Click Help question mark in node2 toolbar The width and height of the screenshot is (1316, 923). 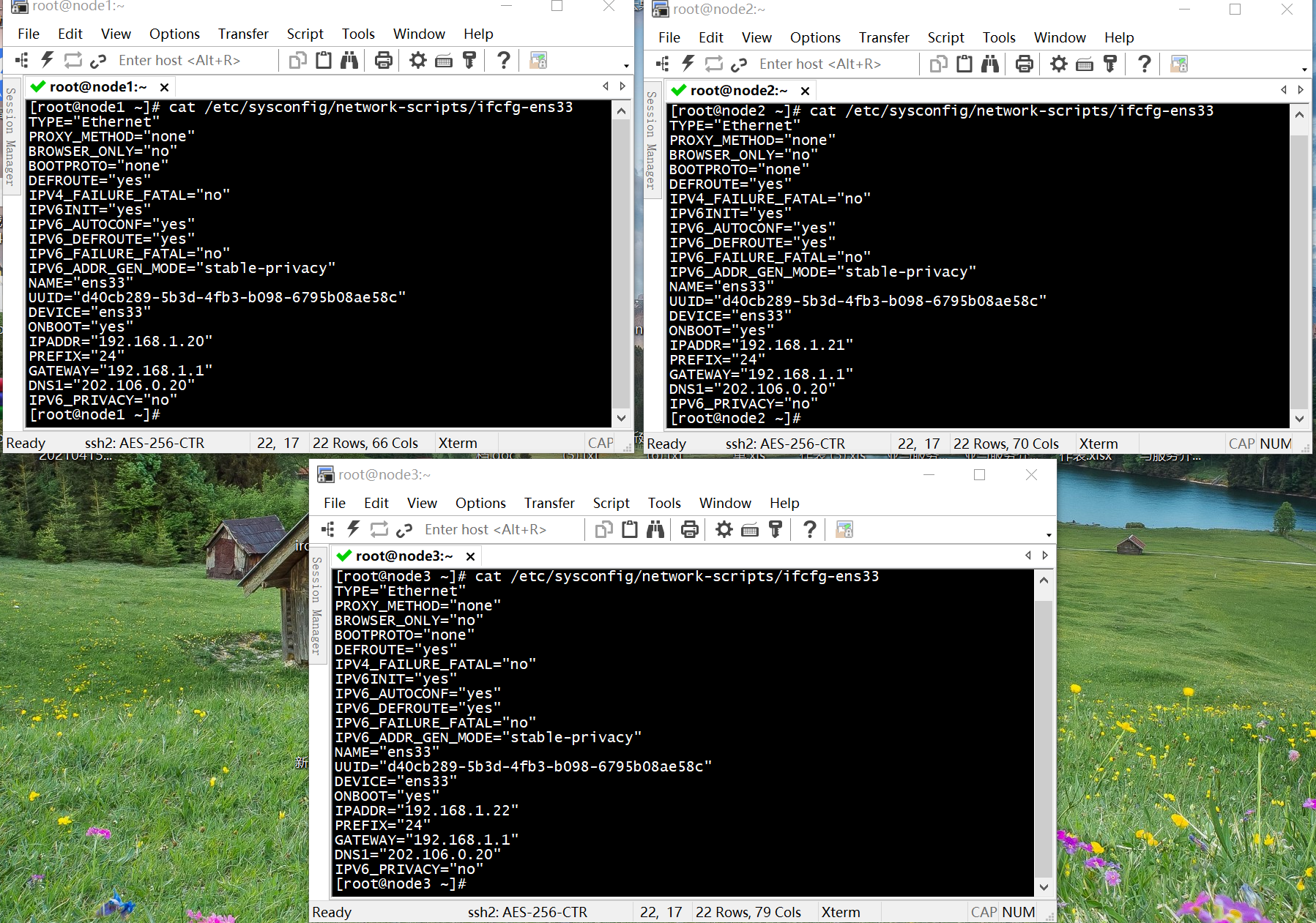pos(1145,64)
